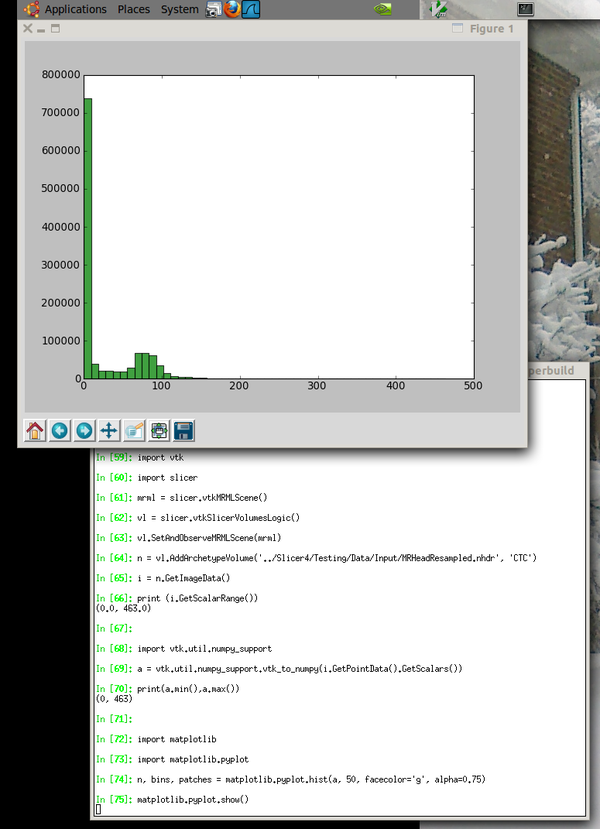Select the zoom to rectangle tool
The width and height of the screenshot is (600, 829).
point(134,431)
